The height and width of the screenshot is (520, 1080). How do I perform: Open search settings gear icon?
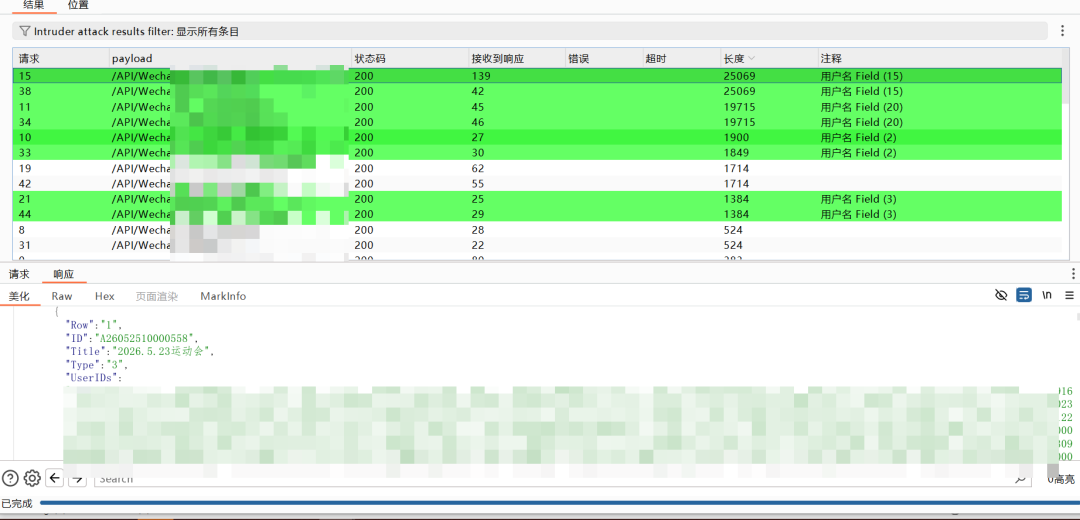click(32, 477)
